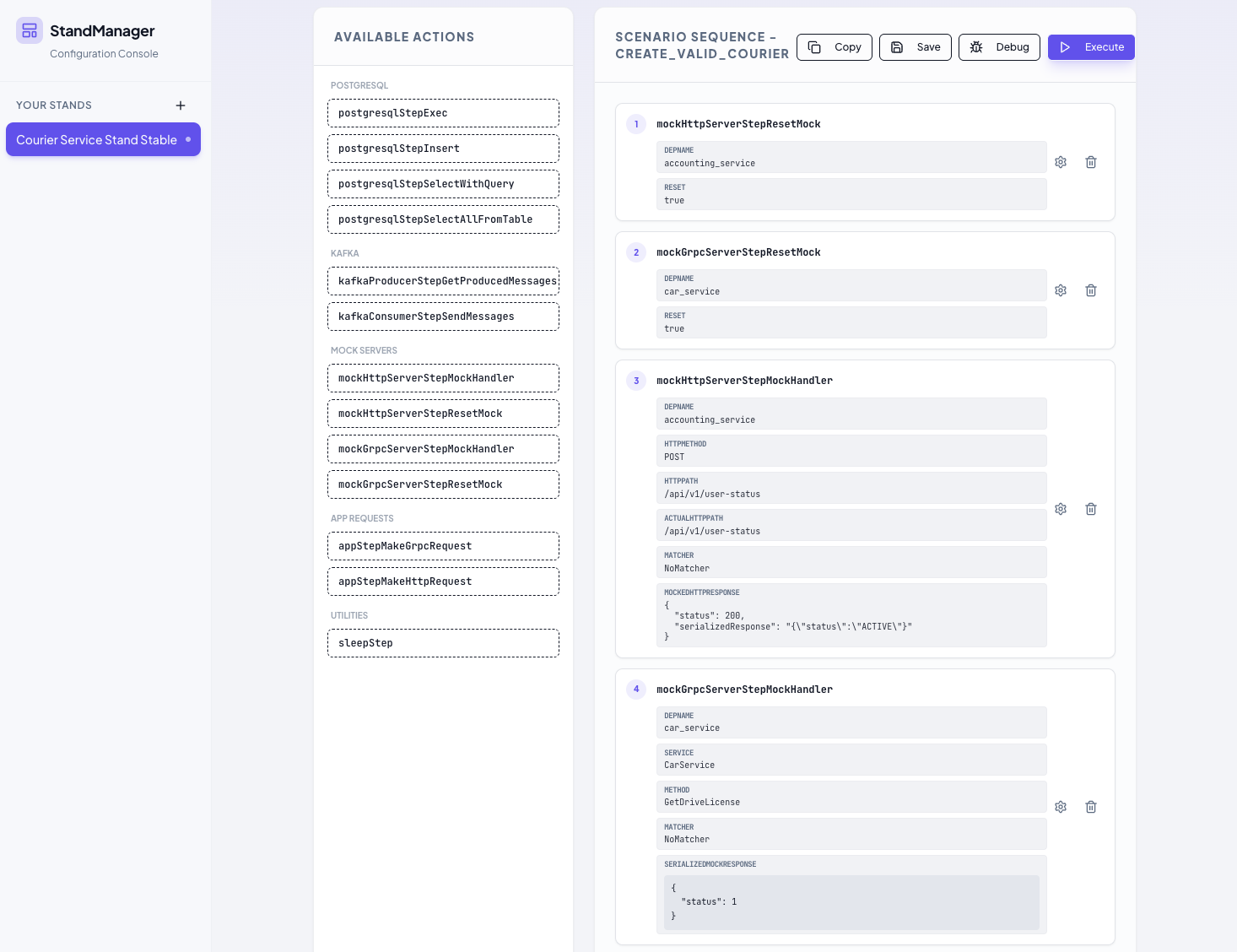Add the postgresqlStepExec action
The width and height of the screenshot is (1237, 952).
click(x=443, y=113)
